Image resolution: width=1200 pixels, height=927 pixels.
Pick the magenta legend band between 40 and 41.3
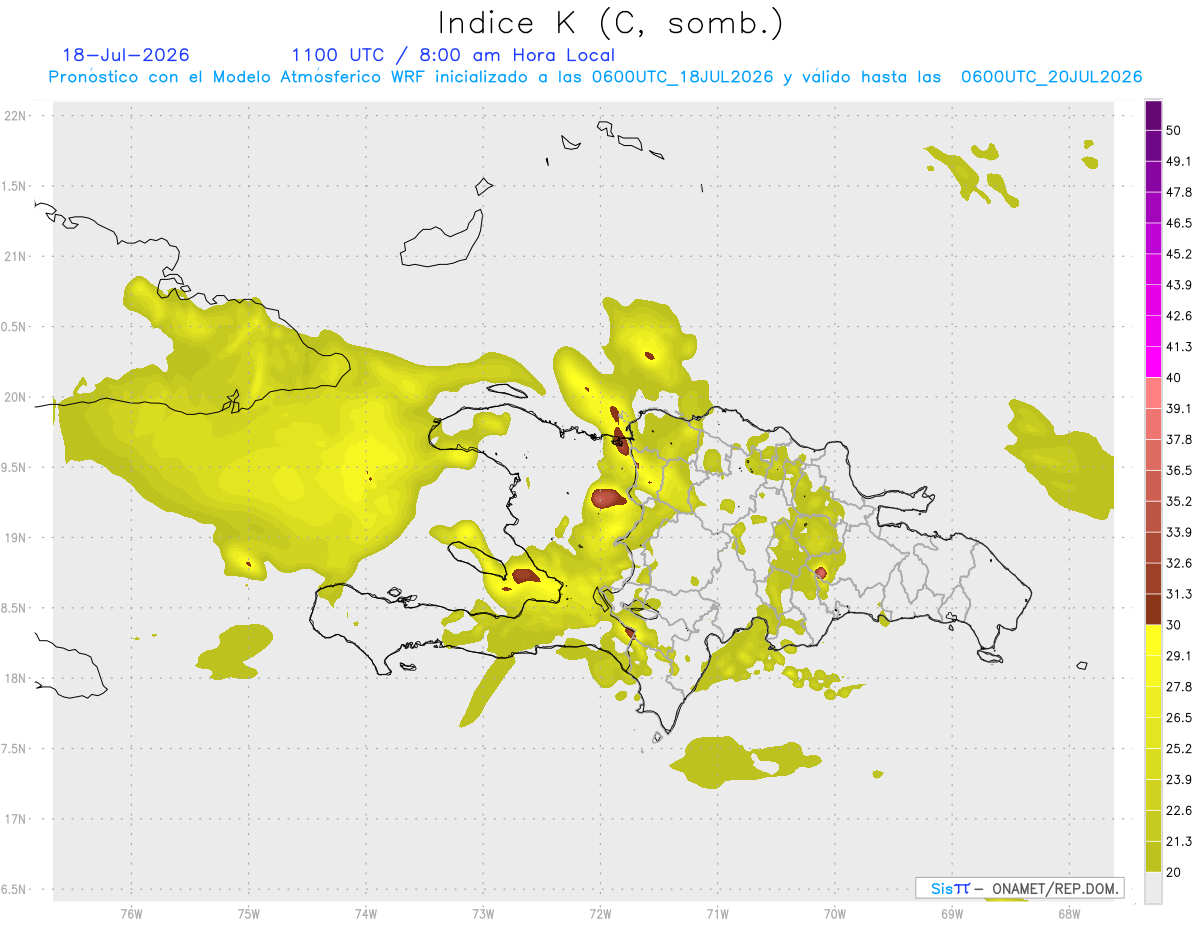[1153, 361]
